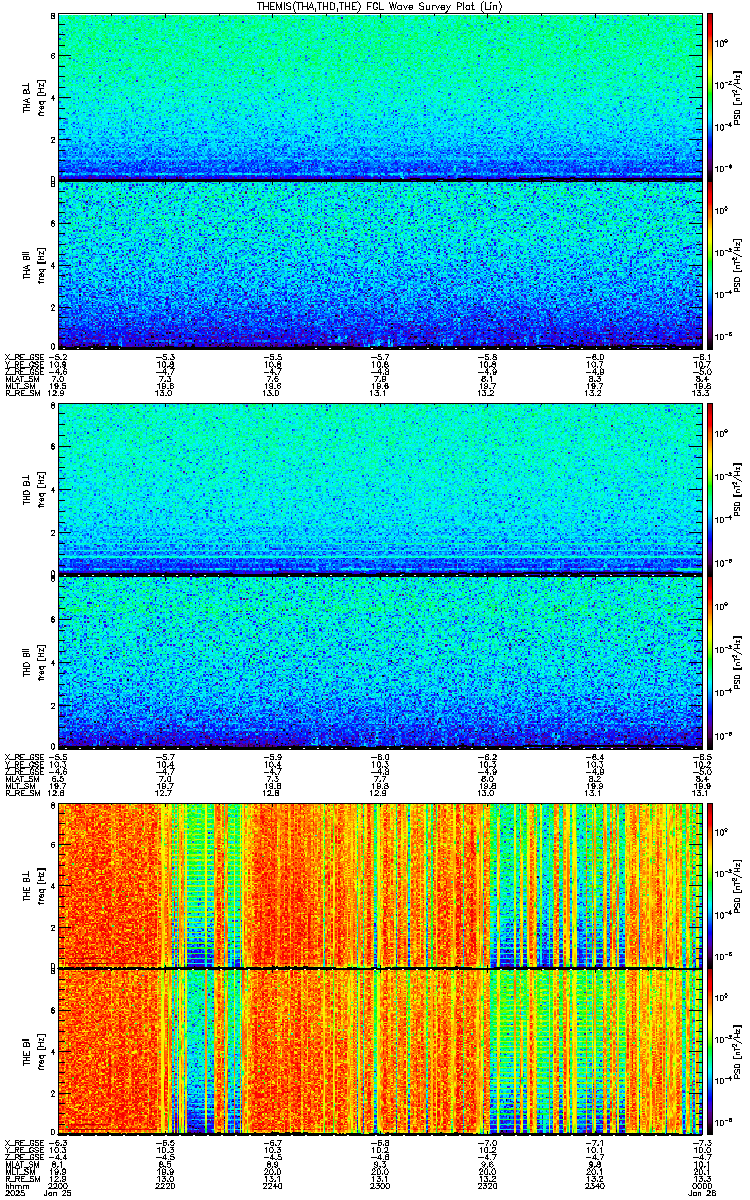Click R_RE_SM label under THE panels
750x1200 pixels.
(21, 1178)
